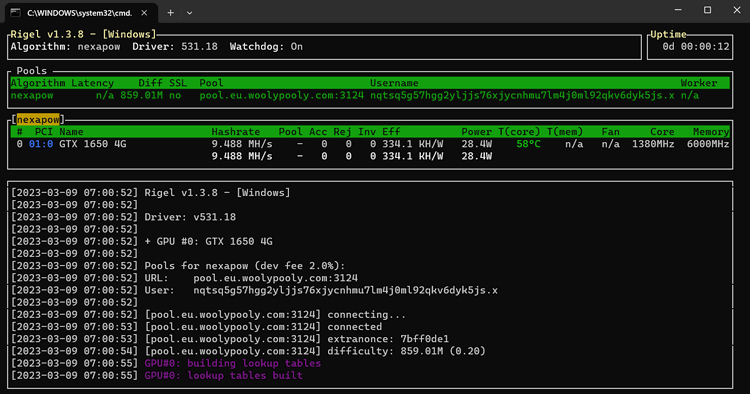Click the blue PCI value '01:0'

click(x=41, y=144)
